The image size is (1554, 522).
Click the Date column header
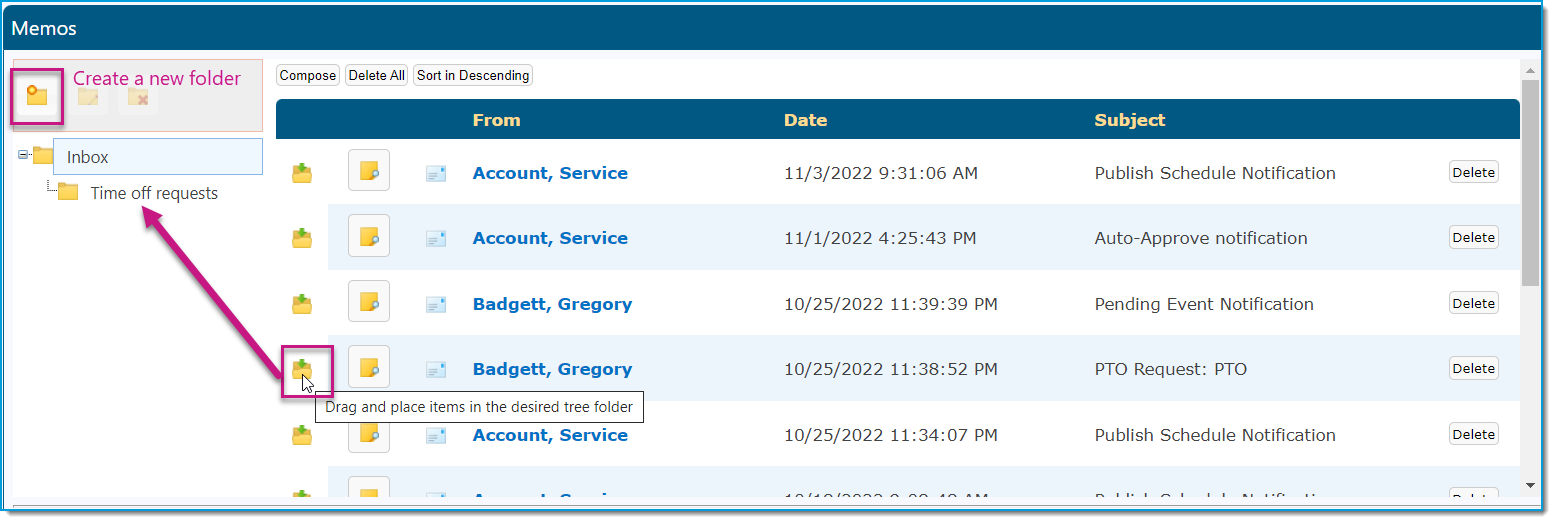click(x=805, y=120)
